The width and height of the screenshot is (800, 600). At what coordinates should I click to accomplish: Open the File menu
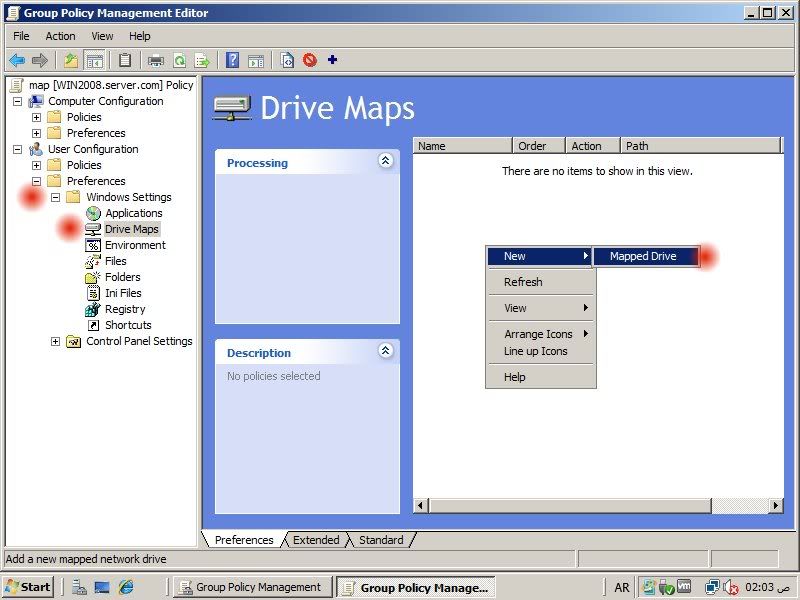click(21, 36)
